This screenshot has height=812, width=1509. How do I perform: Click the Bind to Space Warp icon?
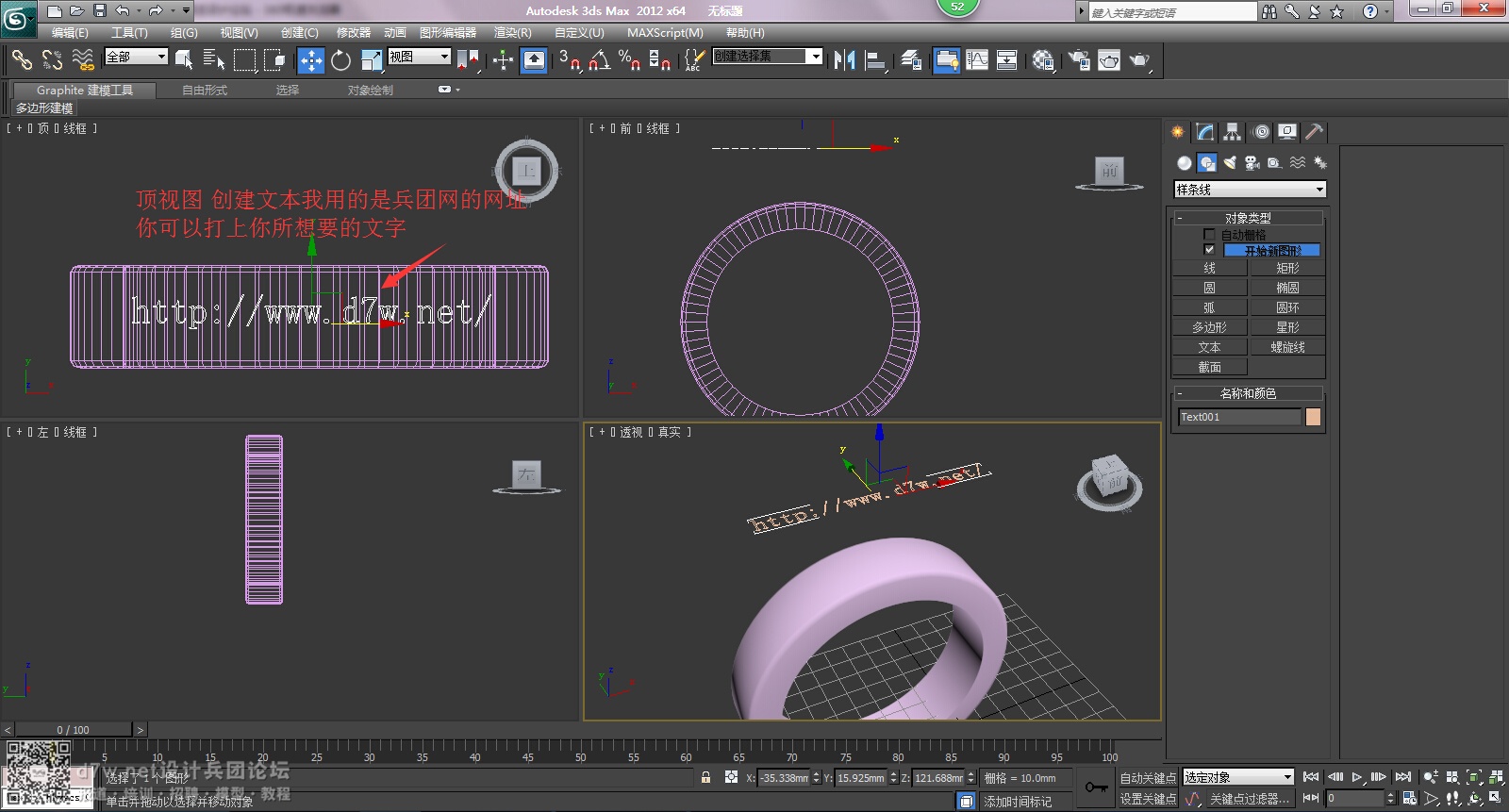click(x=83, y=60)
